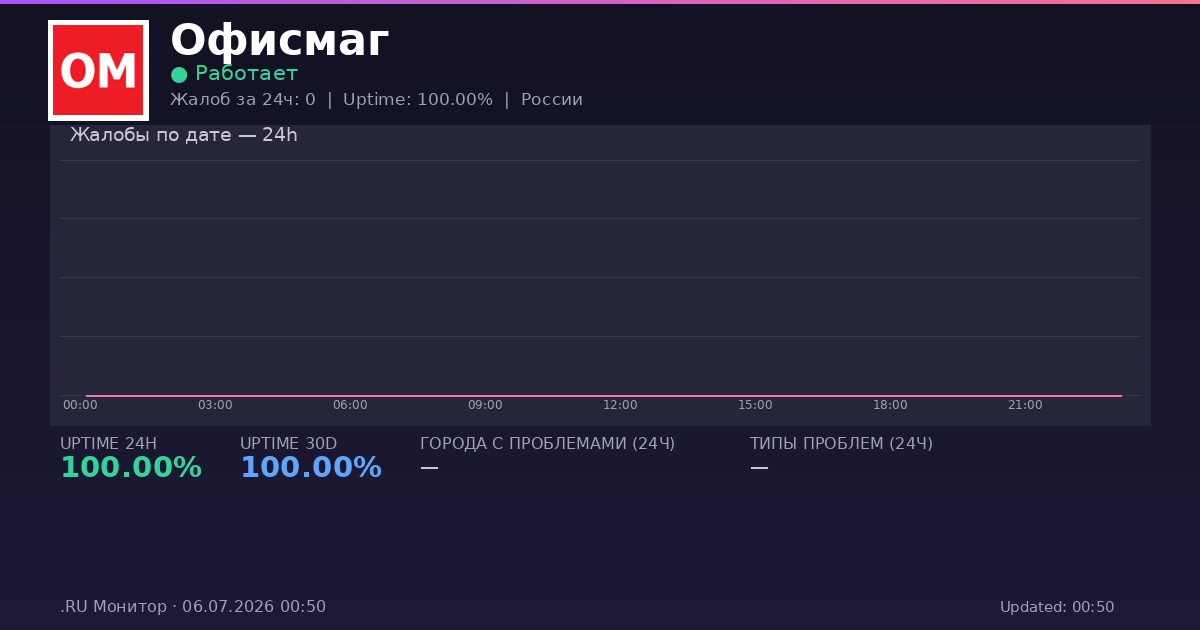Click the green status dot beside Работает
Screen dimensions: 1200x630
point(179,75)
